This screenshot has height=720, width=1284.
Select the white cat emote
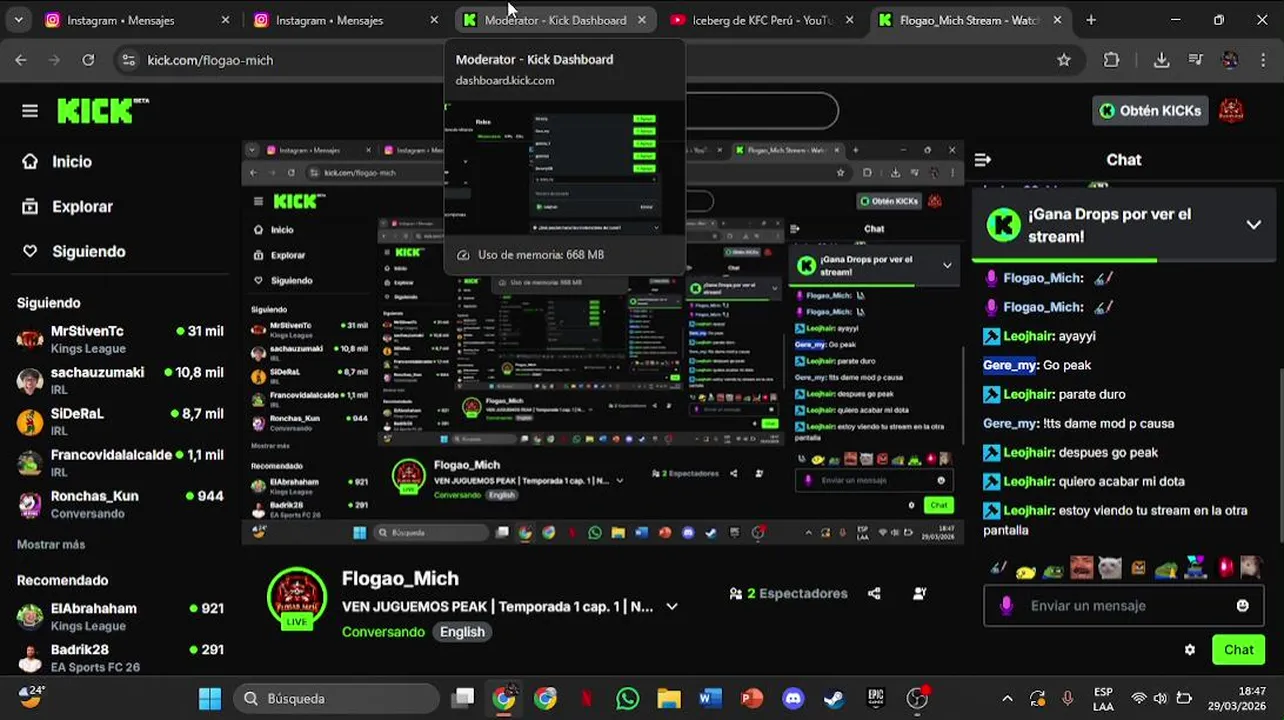pos(1109,568)
